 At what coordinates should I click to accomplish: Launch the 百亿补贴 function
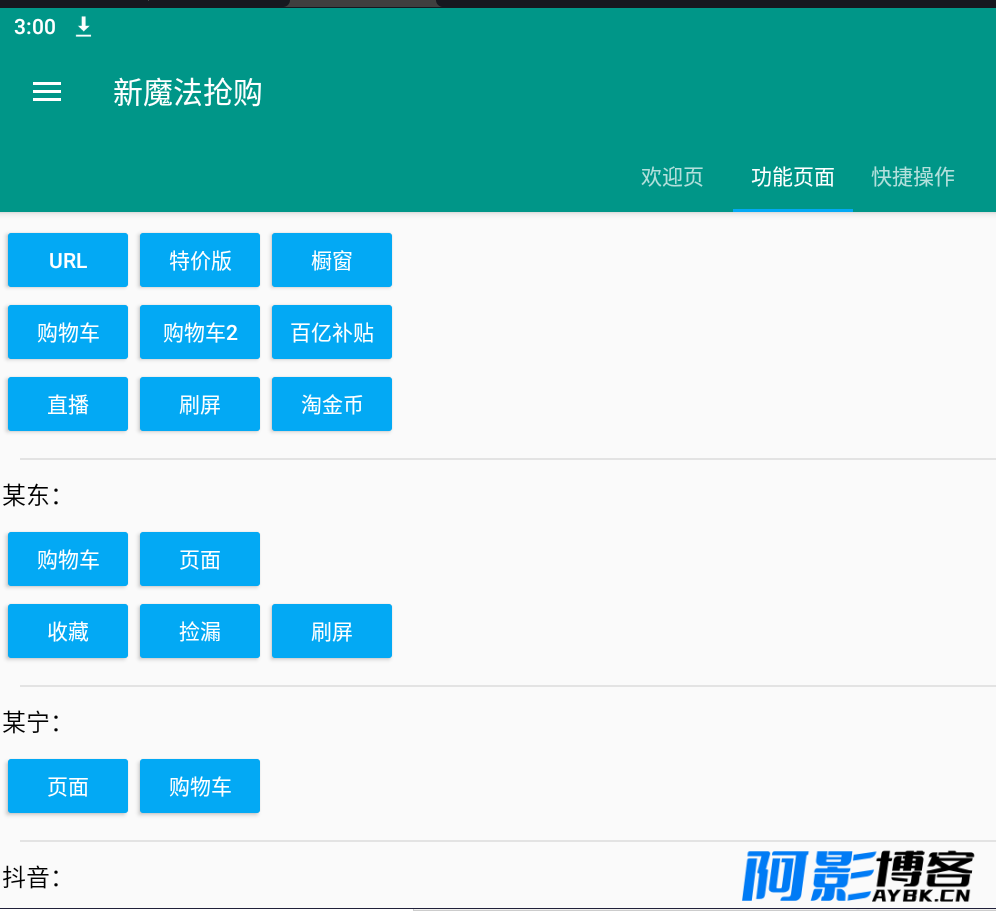pyautogui.click(x=332, y=332)
